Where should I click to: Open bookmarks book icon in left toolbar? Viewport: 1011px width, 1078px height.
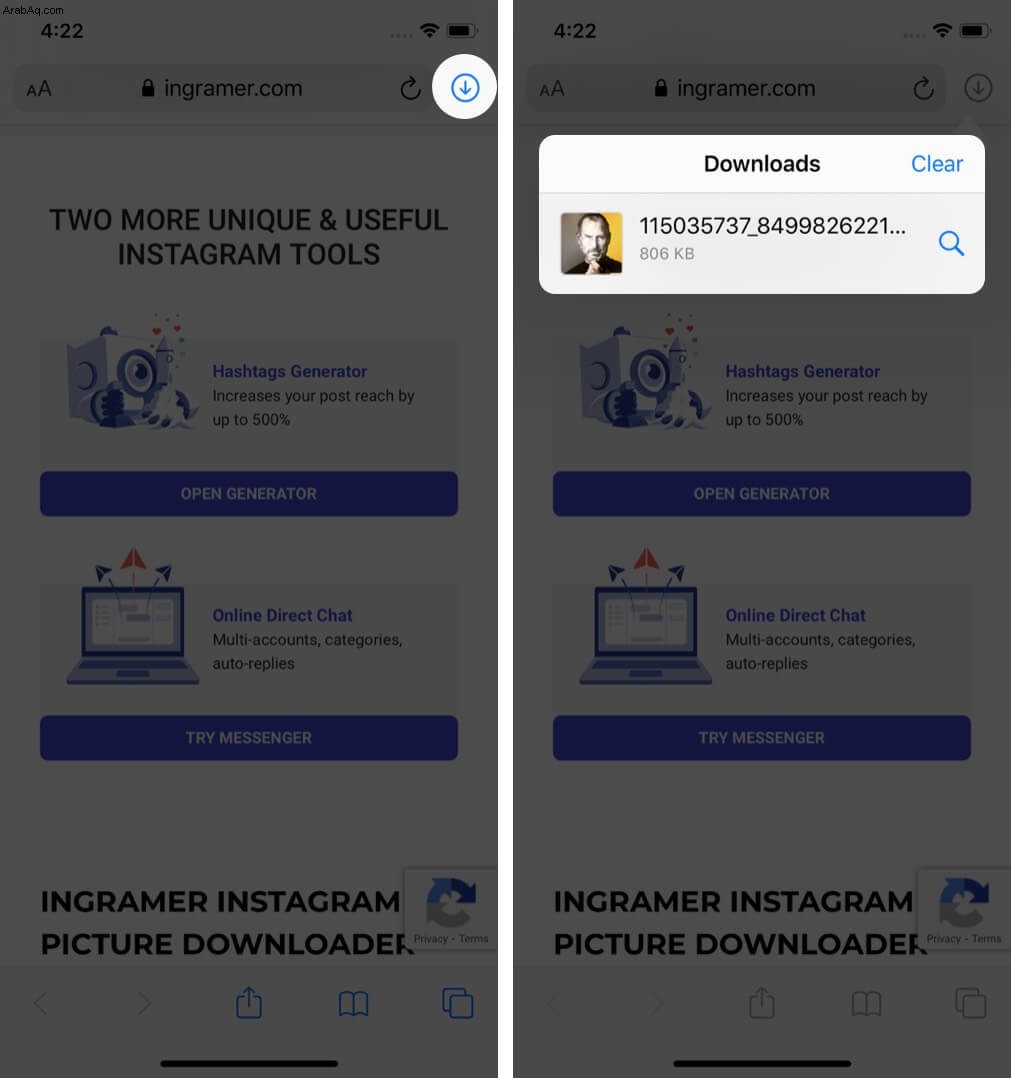click(x=353, y=1004)
